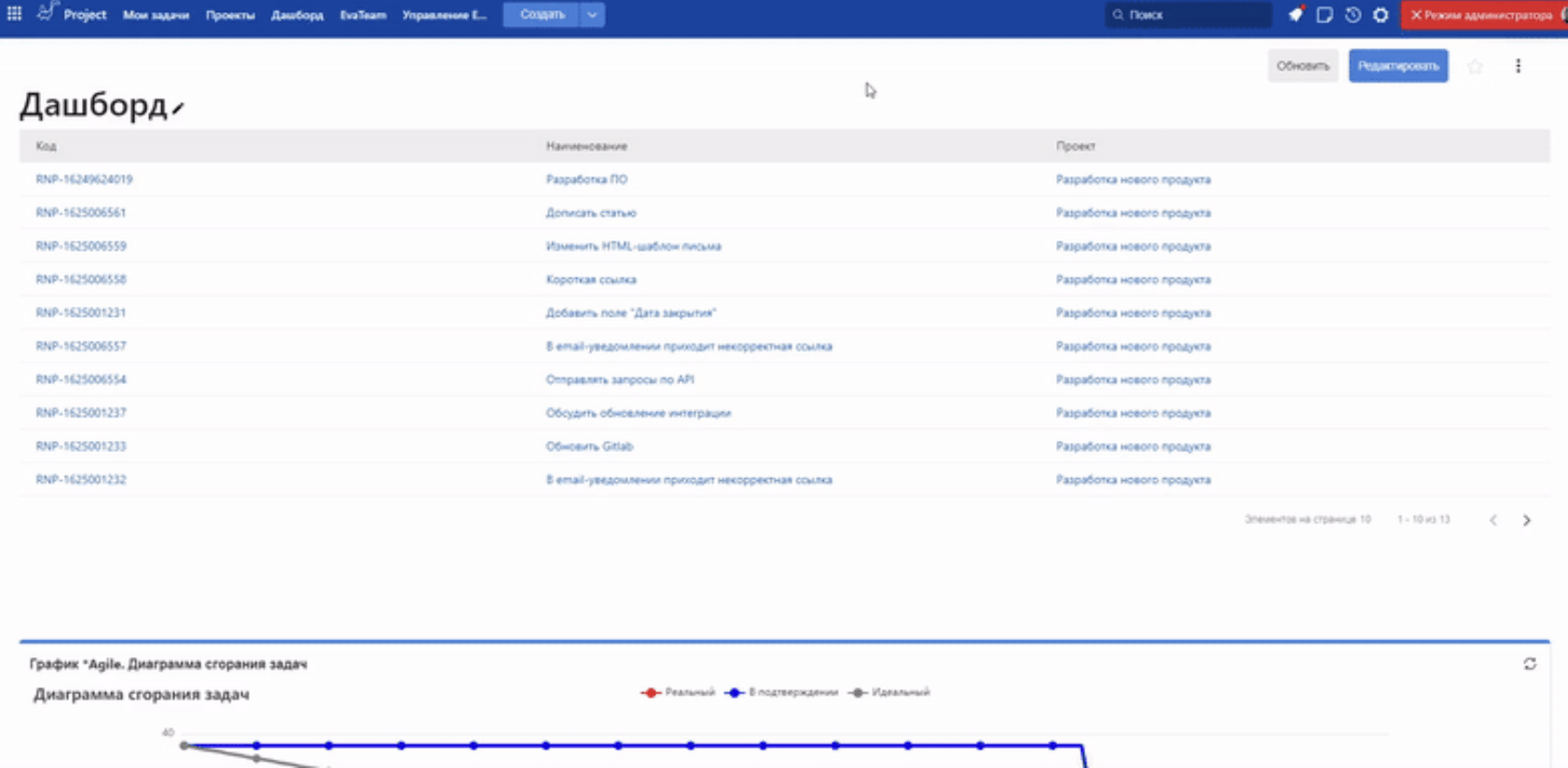Go to previous table page

[x=1492, y=520]
